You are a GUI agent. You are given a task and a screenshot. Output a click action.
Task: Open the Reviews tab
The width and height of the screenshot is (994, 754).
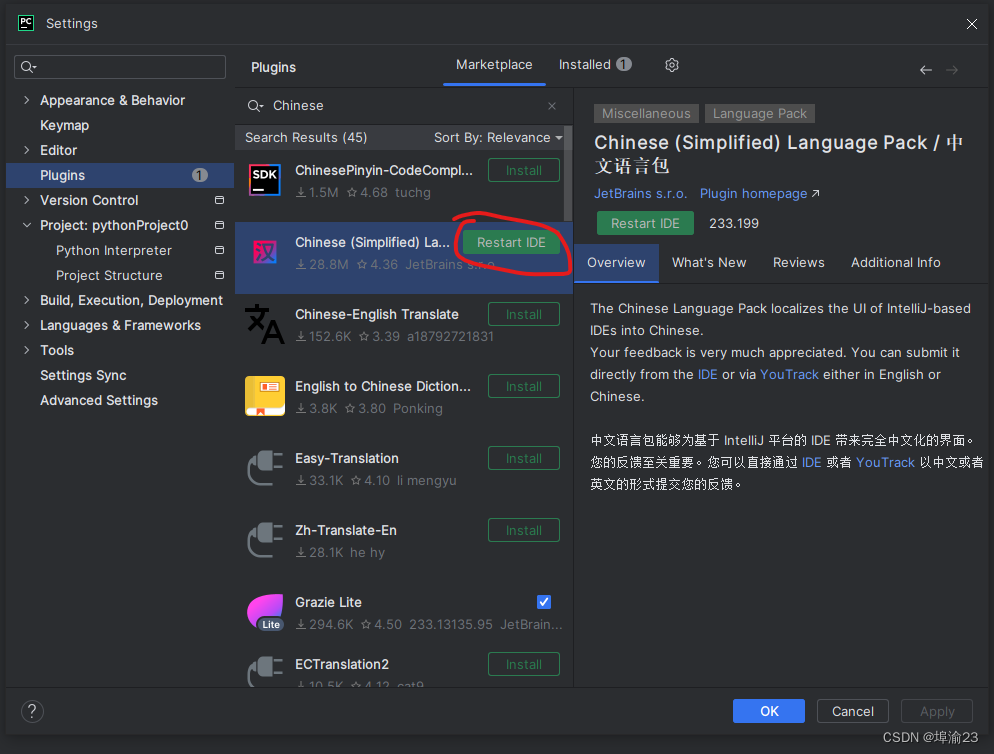798,263
